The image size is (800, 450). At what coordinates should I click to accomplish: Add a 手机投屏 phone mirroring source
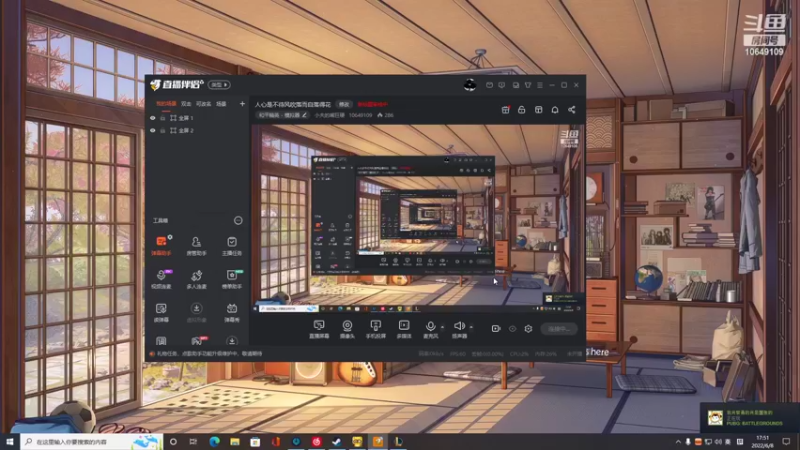pyautogui.click(x=376, y=329)
